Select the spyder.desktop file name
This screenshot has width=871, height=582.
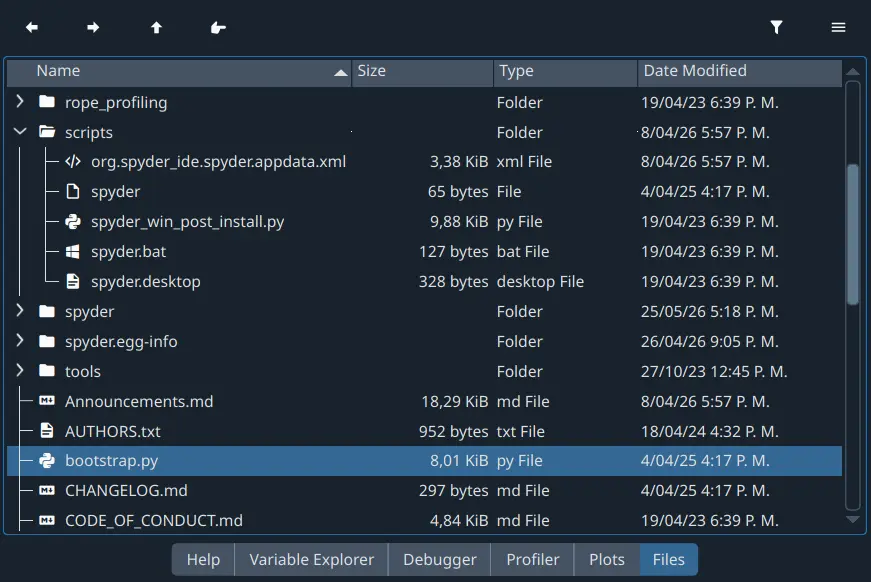click(146, 282)
